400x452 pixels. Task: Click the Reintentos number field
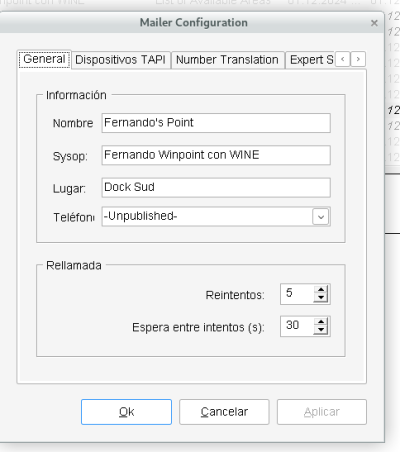coord(297,294)
